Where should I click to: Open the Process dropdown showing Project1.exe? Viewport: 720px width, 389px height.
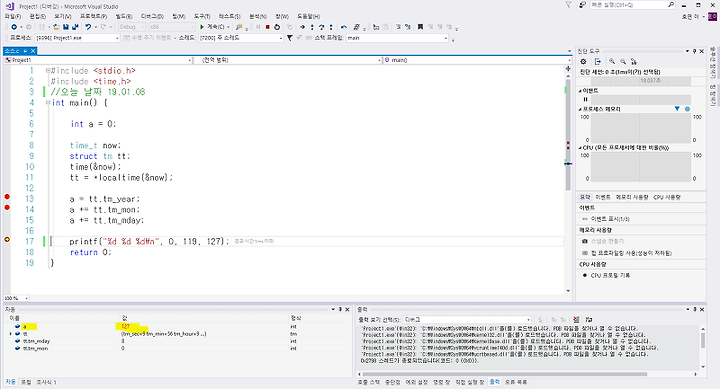click(x=78, y=38)
